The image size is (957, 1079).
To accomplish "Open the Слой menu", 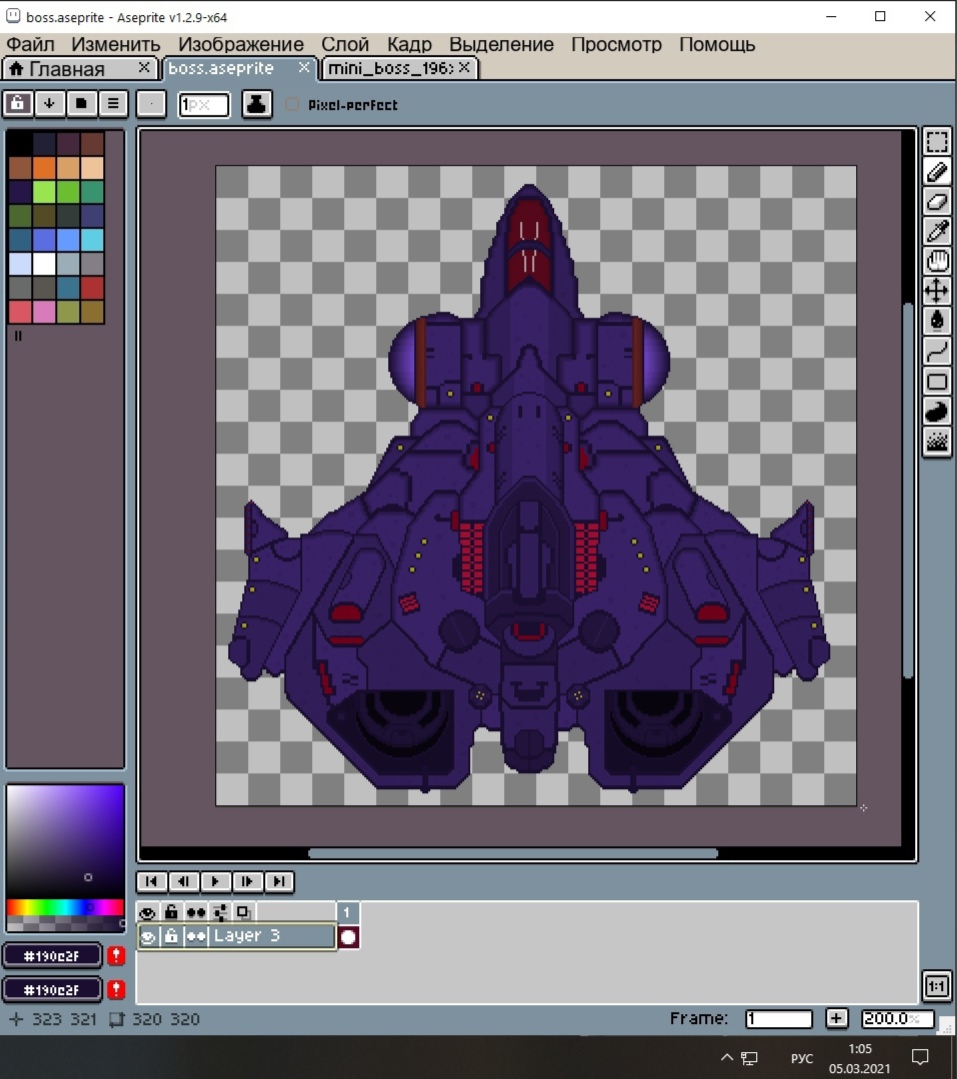I will tap(345, 44).
